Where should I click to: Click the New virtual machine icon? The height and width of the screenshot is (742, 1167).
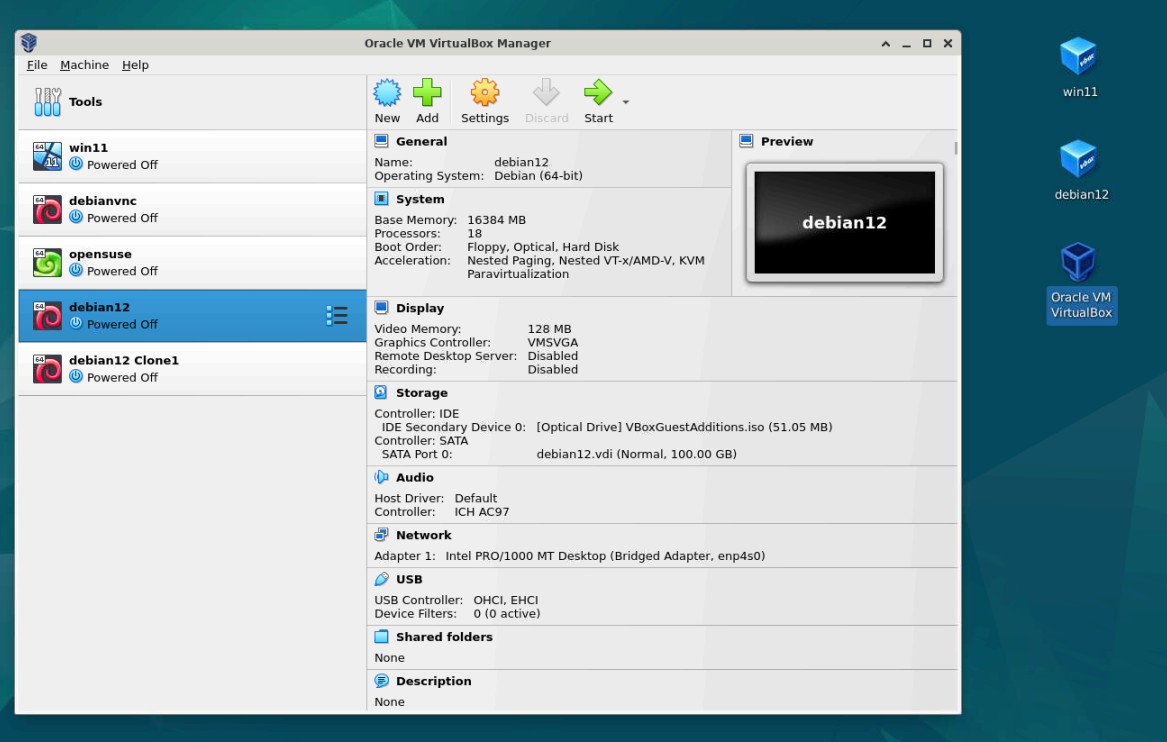pyautogui.click(x=387, y=94)
